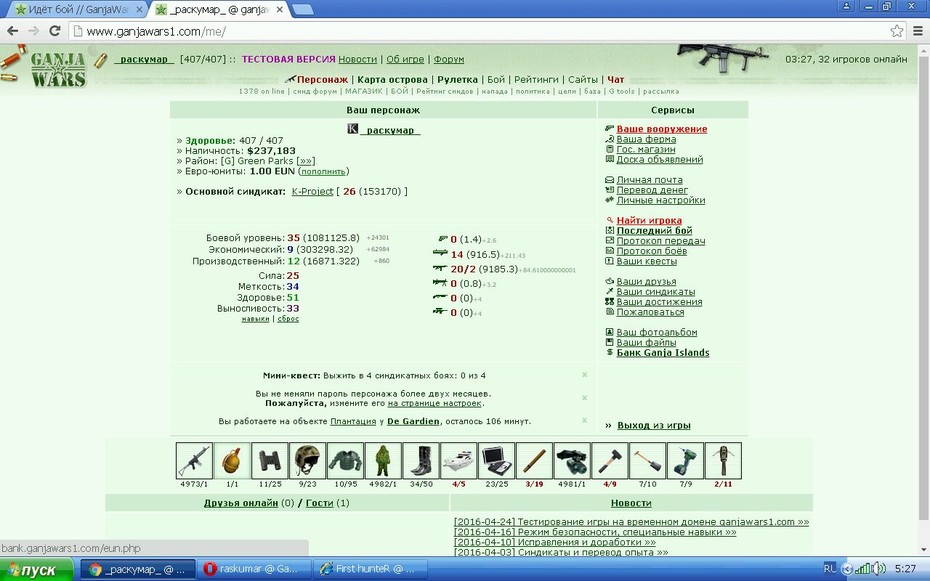Open the K-Project syndicate link

coord(312,191)
